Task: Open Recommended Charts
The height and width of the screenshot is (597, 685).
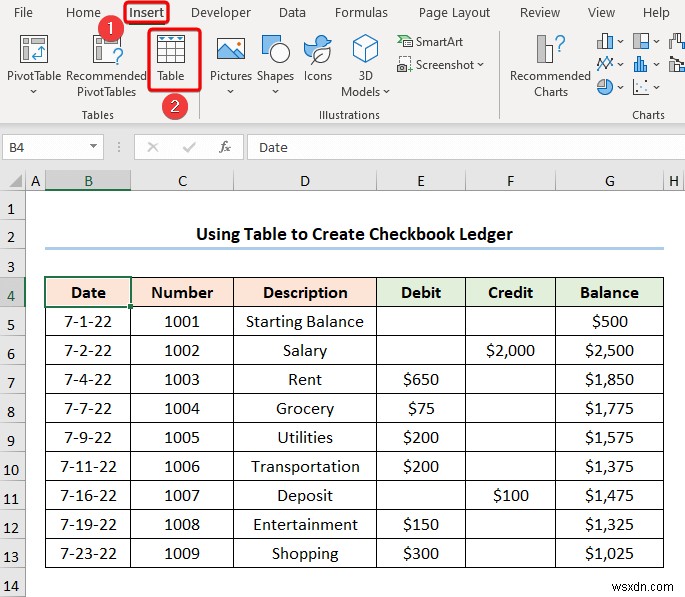Action: coord(550,66)
